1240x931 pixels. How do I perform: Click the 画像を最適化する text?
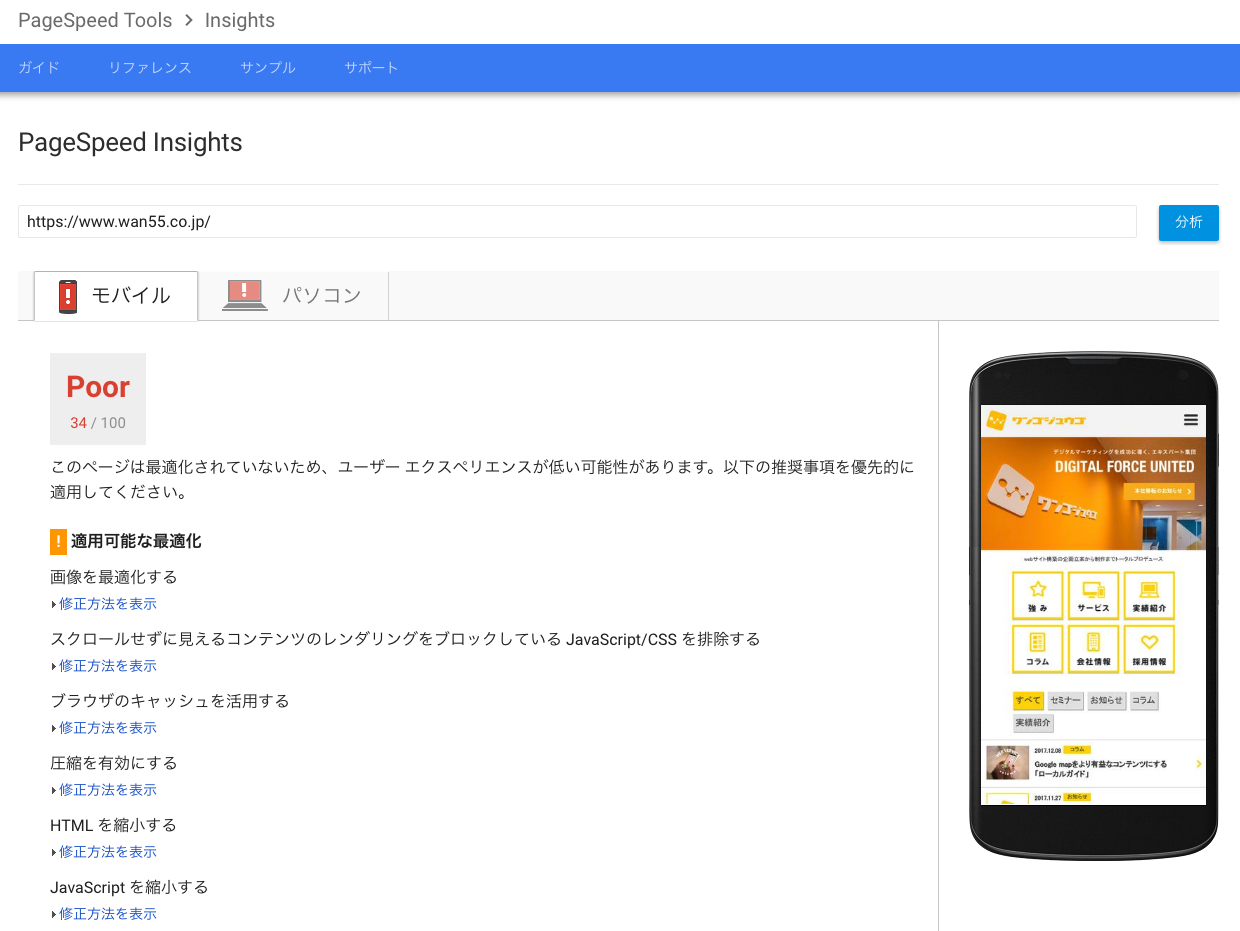tap(114, 577)
